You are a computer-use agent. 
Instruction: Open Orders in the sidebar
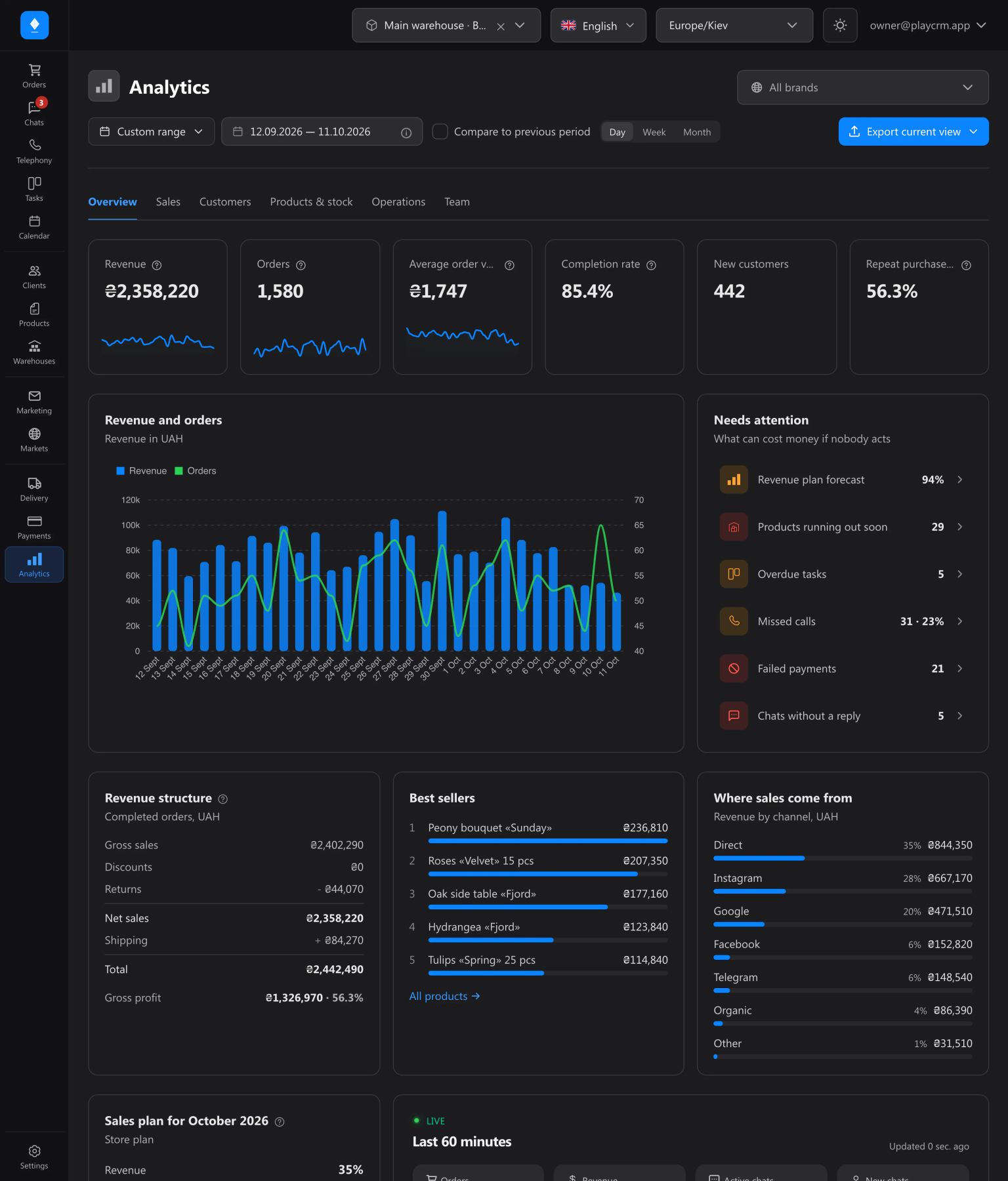tap(34, 76)
